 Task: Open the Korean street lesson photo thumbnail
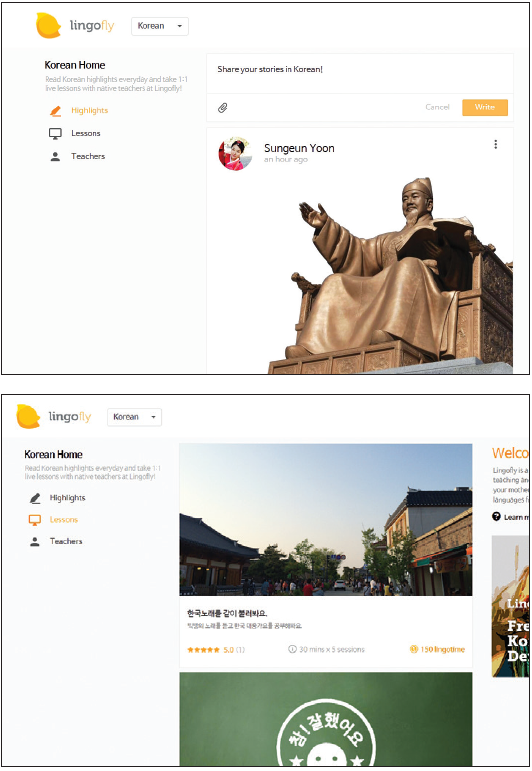click(325, 519)
